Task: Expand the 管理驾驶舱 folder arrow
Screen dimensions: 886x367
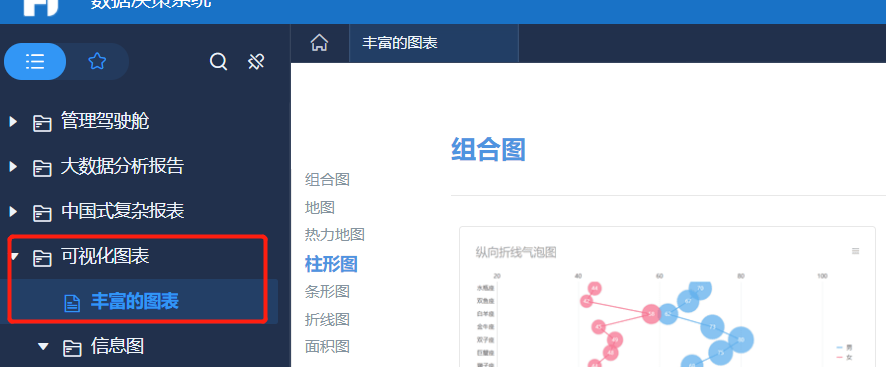Action: (14, 121)
